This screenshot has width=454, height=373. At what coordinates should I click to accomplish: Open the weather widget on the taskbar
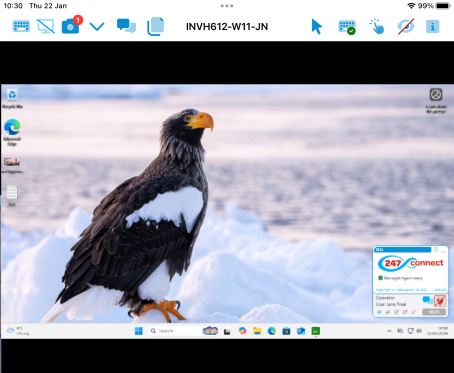click(18, 331)
